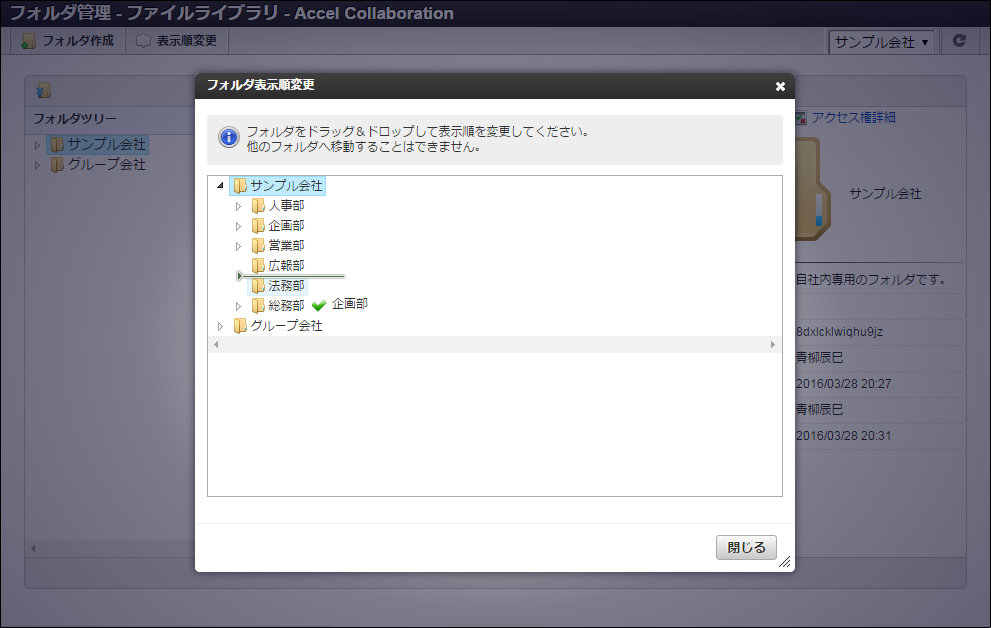The height and width of the screenshot is (628, 991).
Task: Click the 広報部 folder icon
Action: click(x=258, y=266)
